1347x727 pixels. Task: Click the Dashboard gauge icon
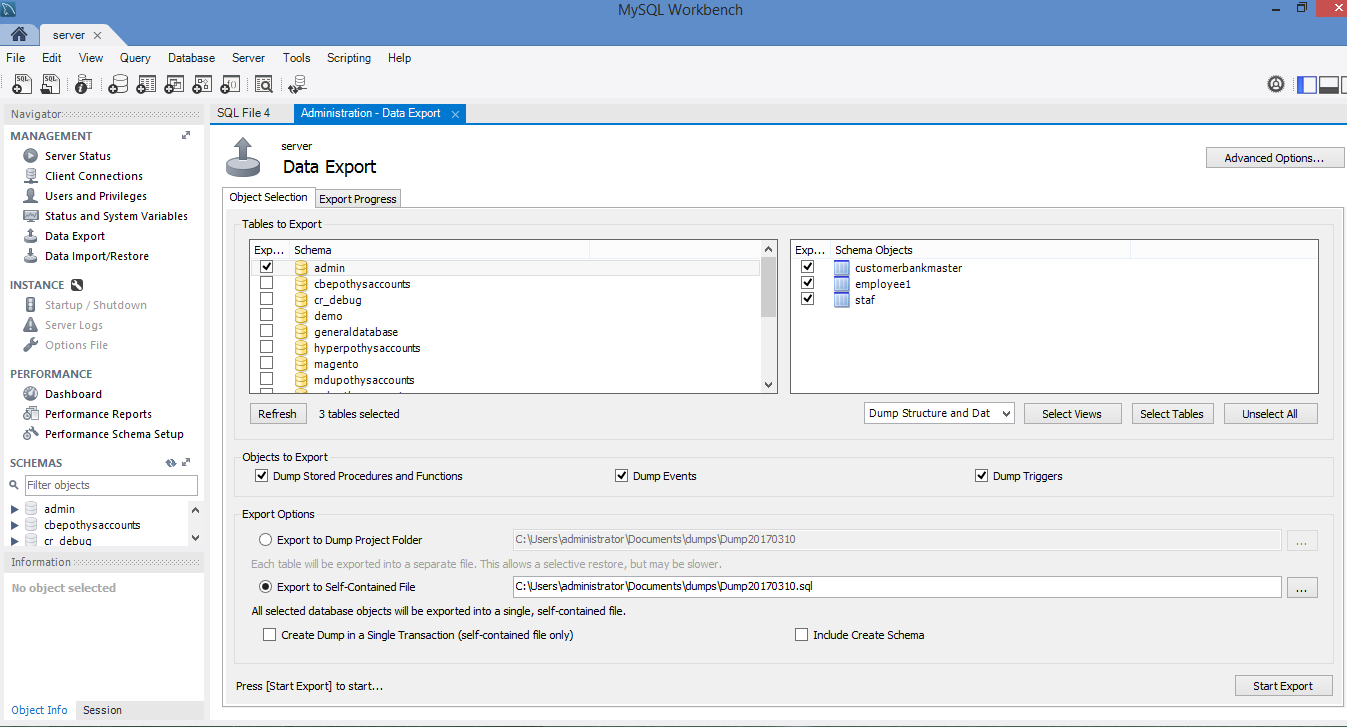pos(30,394)
